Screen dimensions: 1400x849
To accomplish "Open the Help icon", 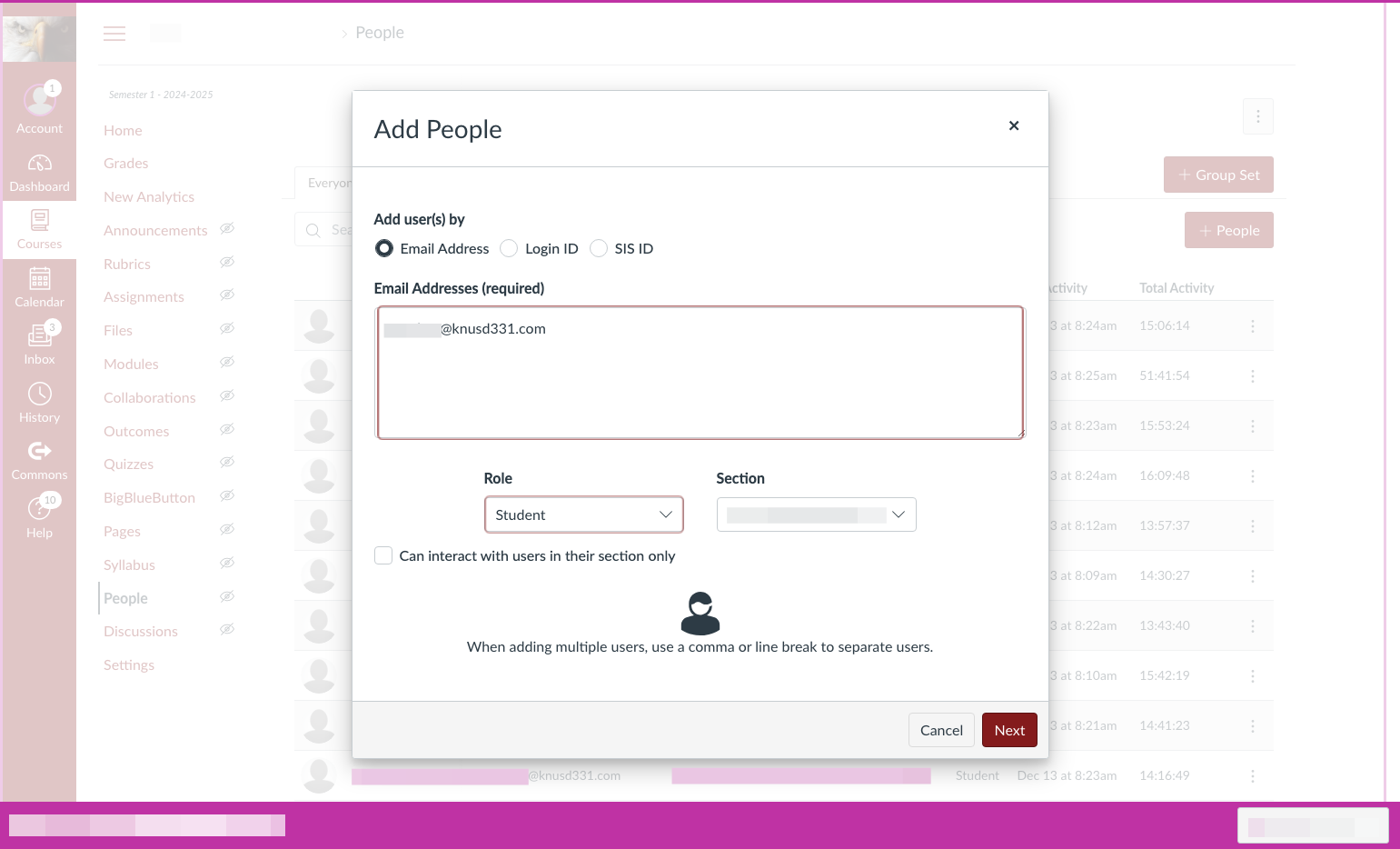I will (x=39, y=509).
